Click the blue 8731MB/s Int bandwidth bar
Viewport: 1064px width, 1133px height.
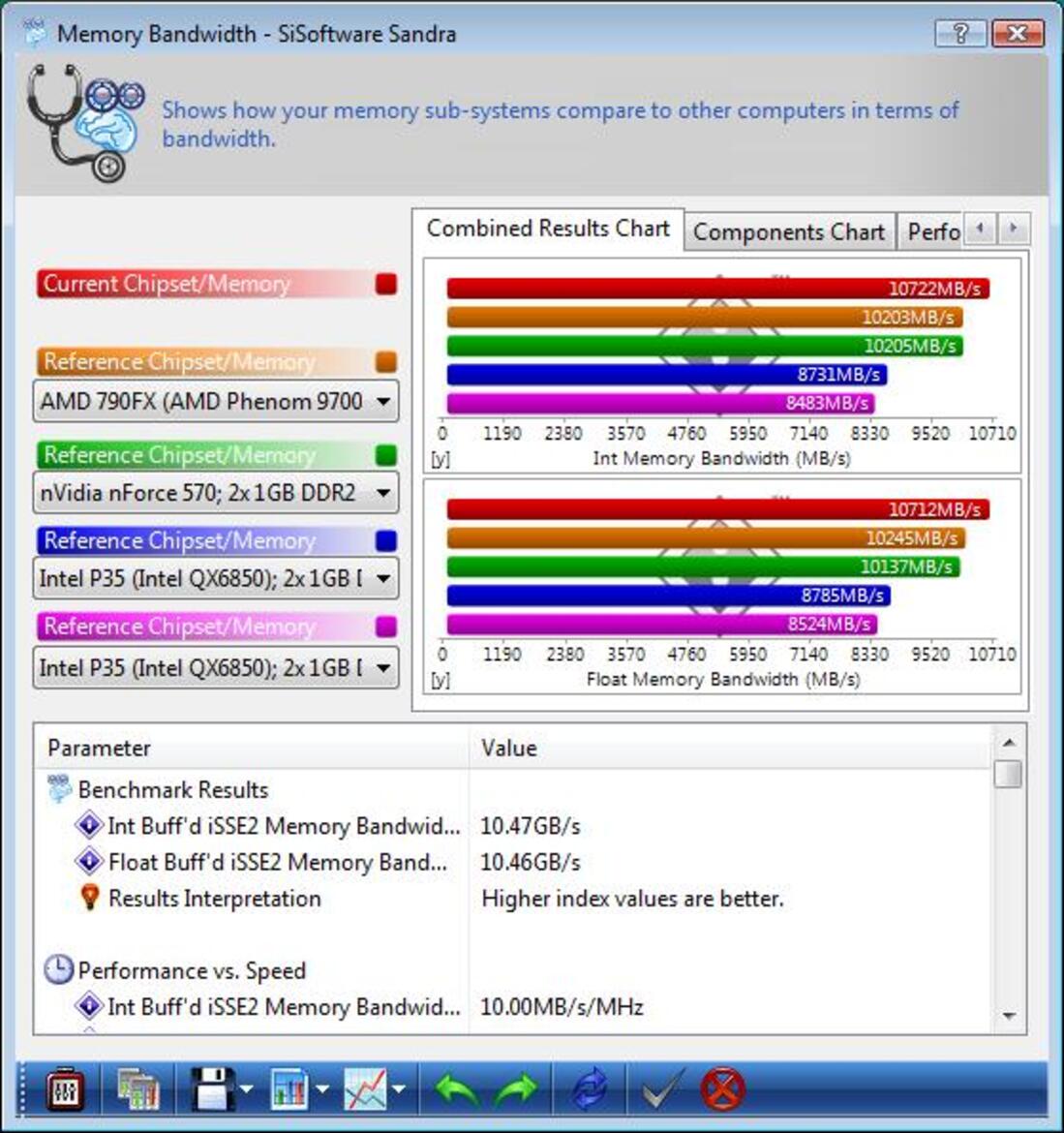pos(667,375)
